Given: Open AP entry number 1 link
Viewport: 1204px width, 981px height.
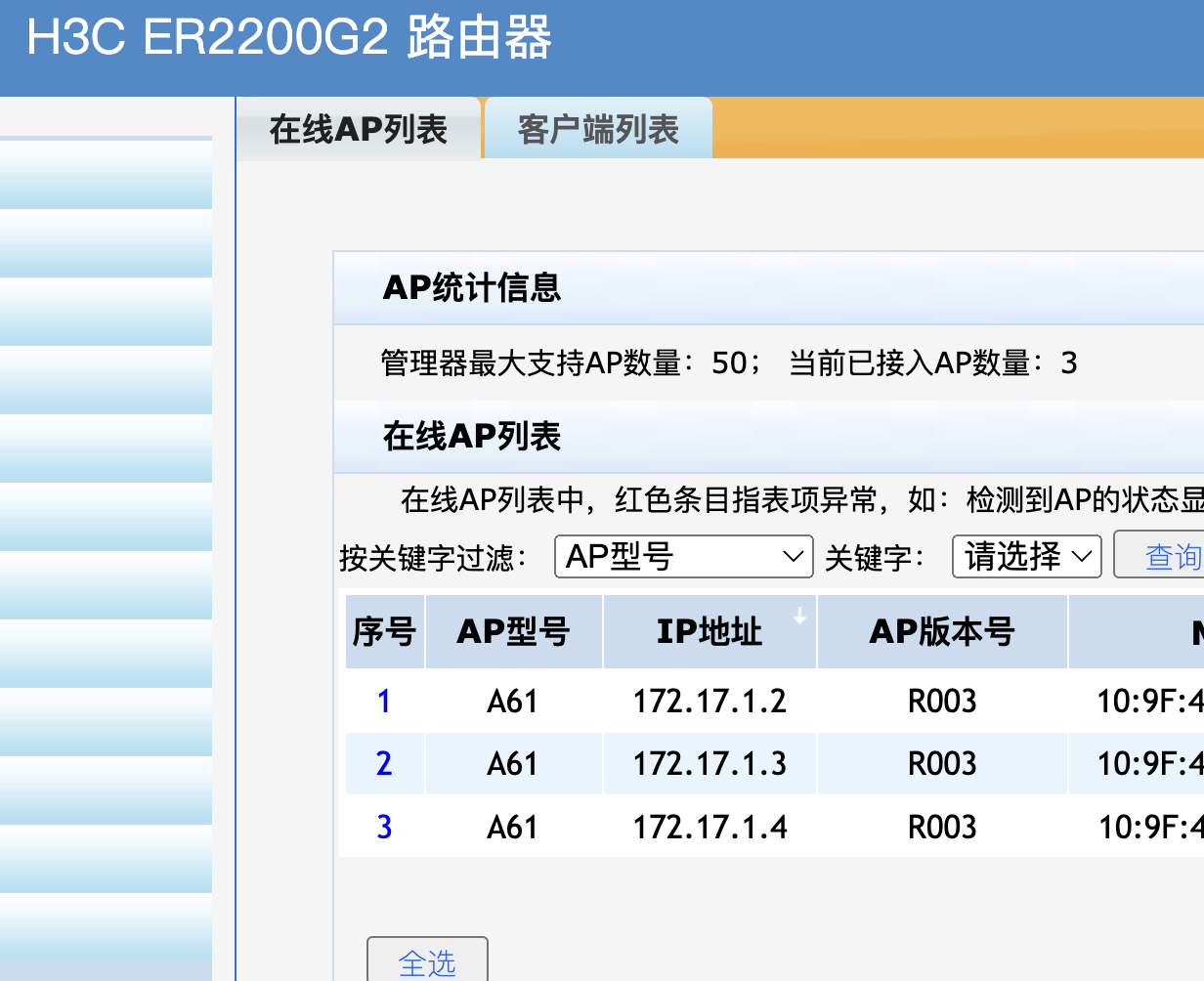Looking at the screenshot, I should 384,702.
